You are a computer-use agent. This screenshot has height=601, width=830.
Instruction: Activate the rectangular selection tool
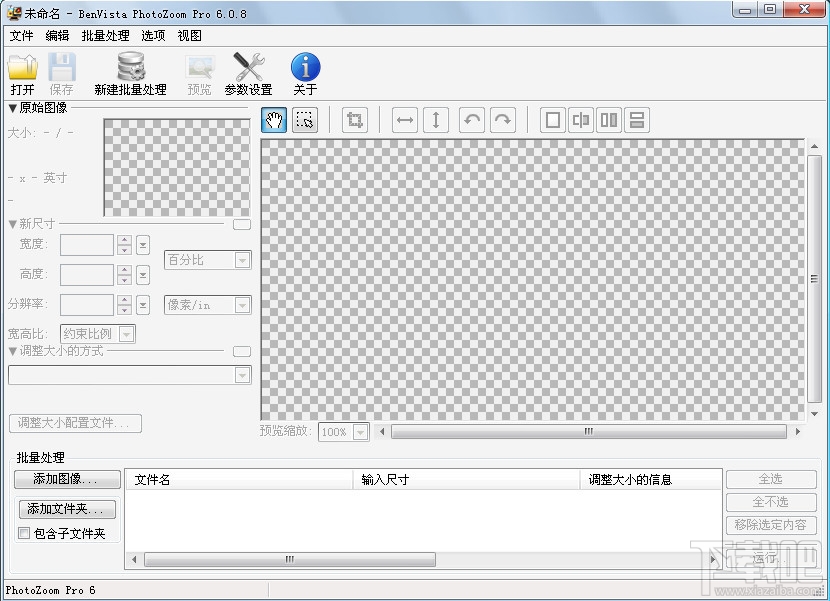point(305,120)
